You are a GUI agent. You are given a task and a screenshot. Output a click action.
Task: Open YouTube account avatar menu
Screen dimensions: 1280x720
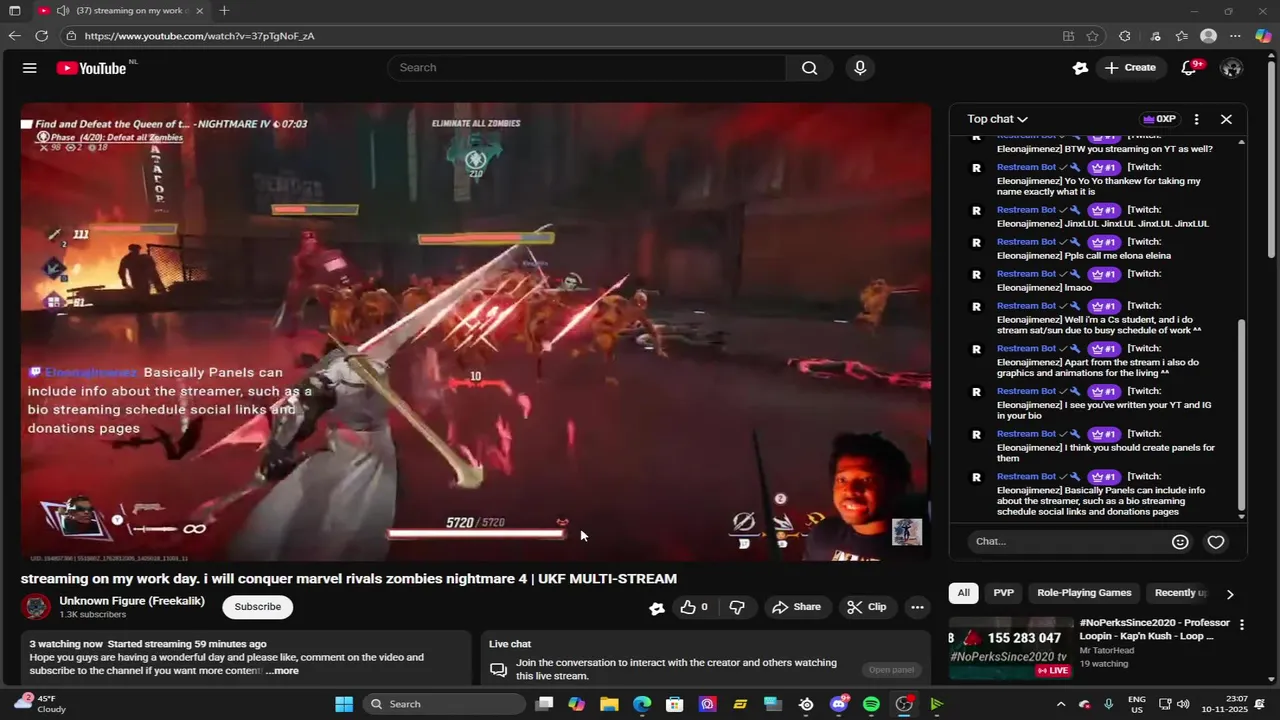point(1232,68)
